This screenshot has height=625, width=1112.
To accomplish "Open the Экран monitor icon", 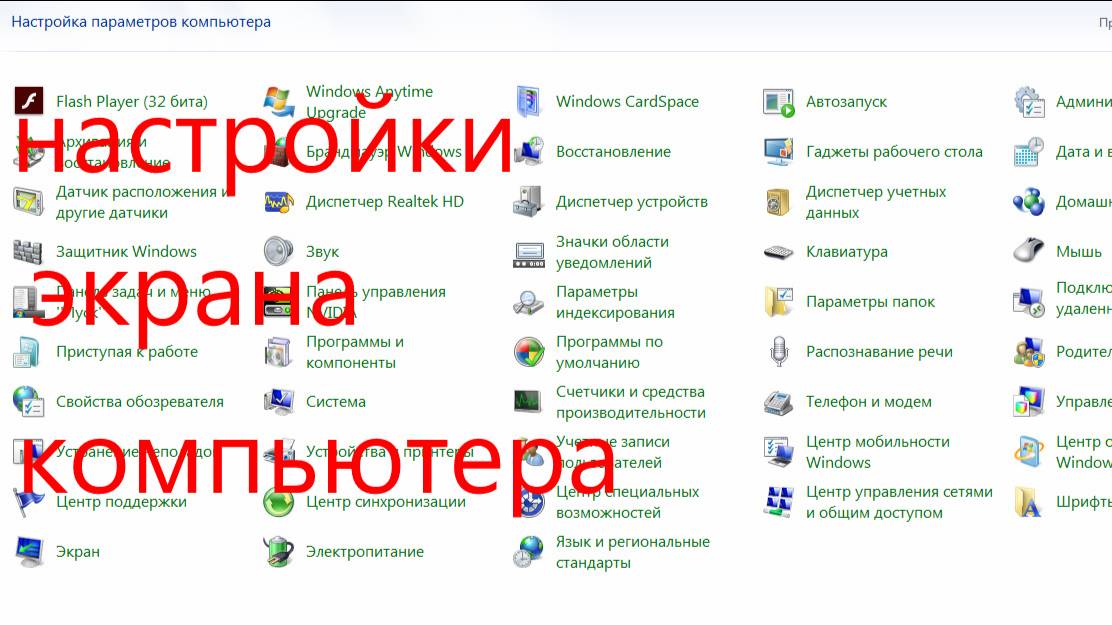I will [29, 552].
